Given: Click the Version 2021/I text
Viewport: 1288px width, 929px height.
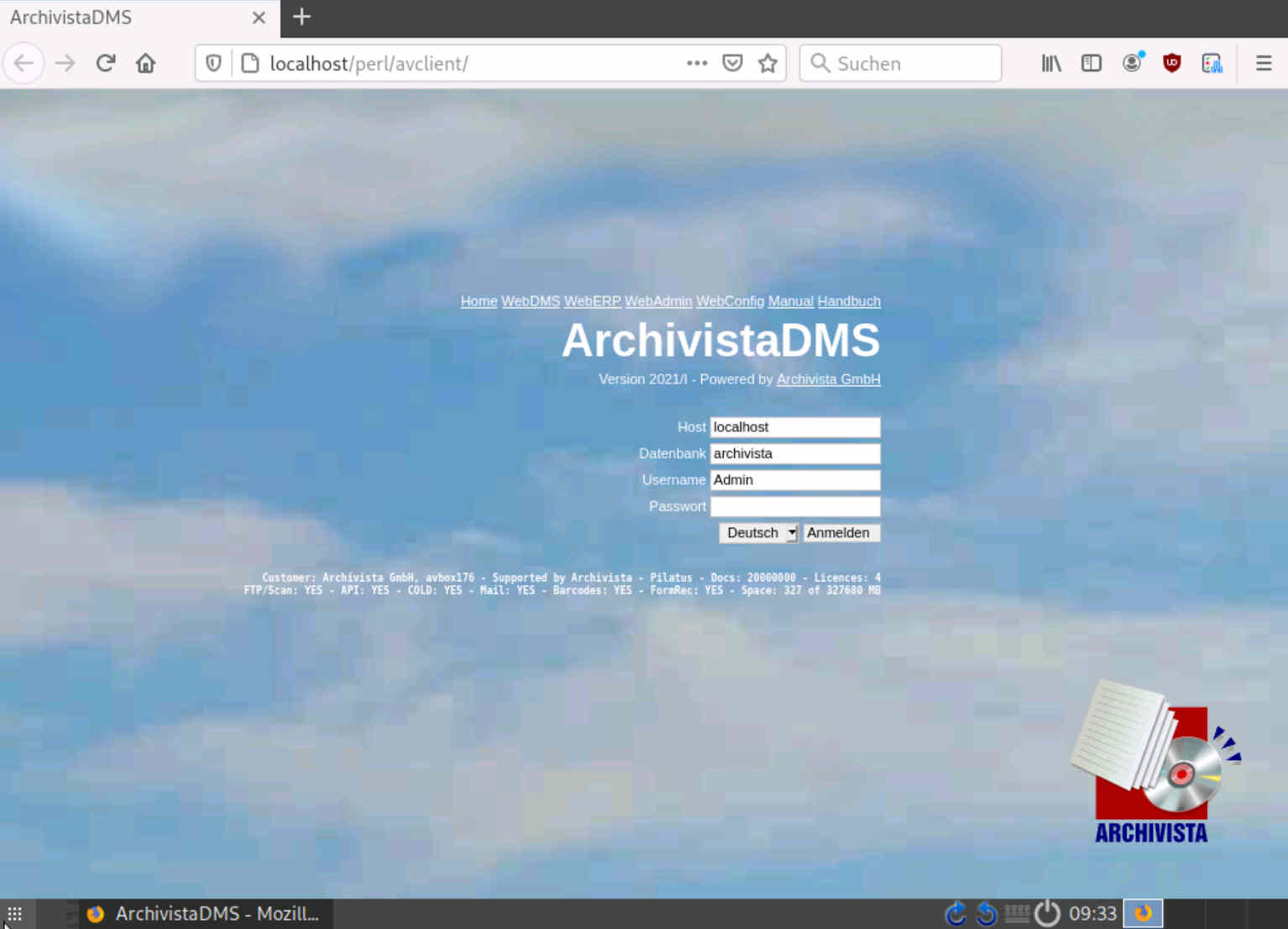Looking at the screenshot, I should click(x=642, y=379).
